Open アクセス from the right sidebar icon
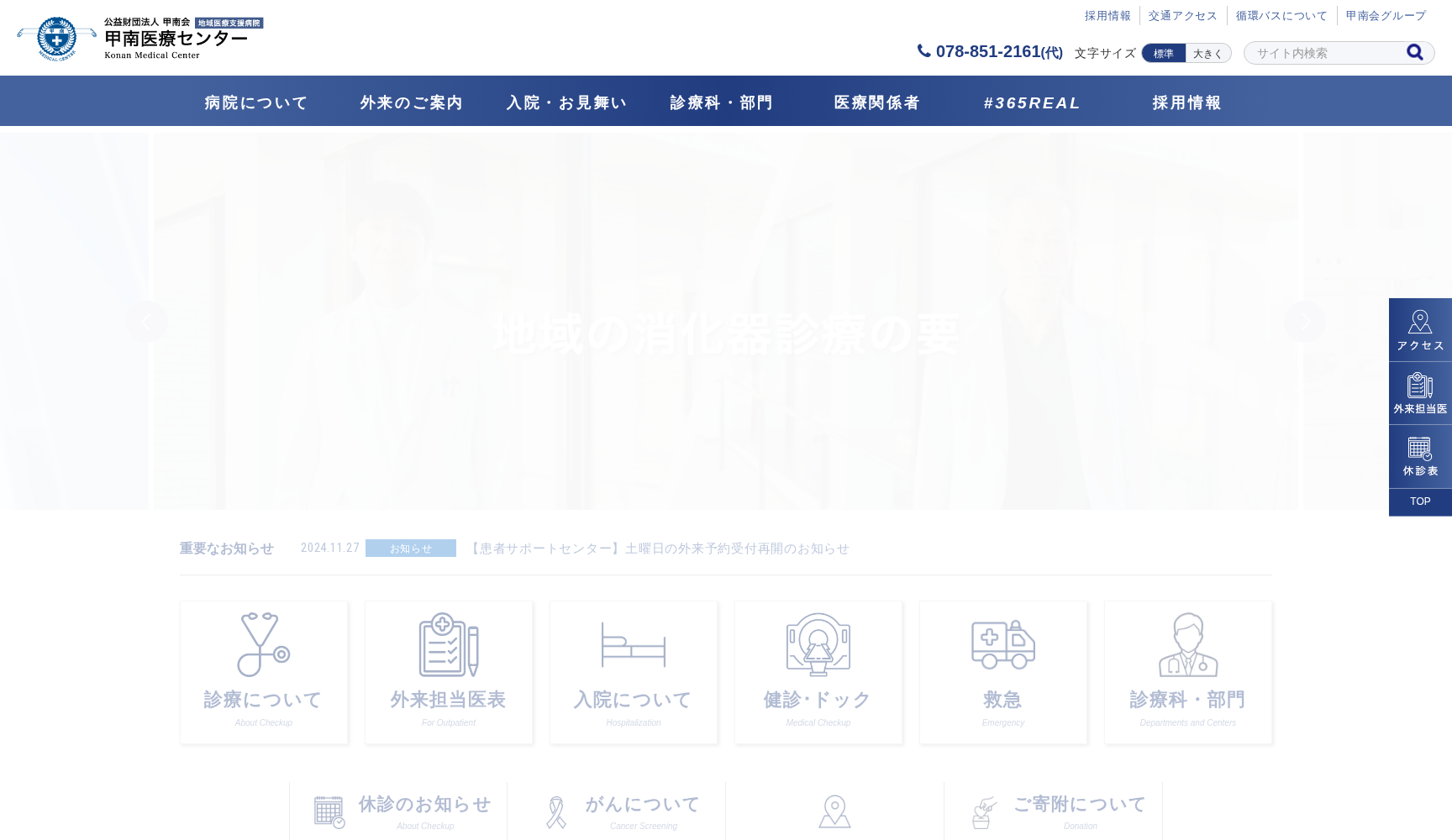The height and width of the screenshot is (840, 1452). tap(1420, 328)
